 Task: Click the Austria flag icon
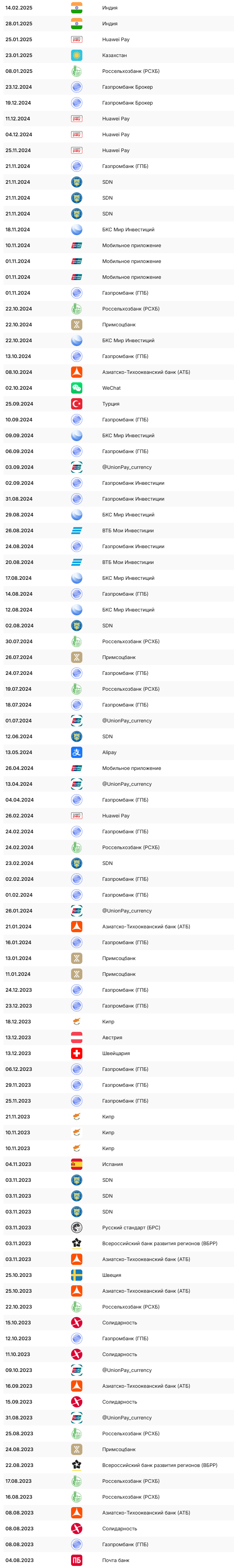tap(77, 1037)
